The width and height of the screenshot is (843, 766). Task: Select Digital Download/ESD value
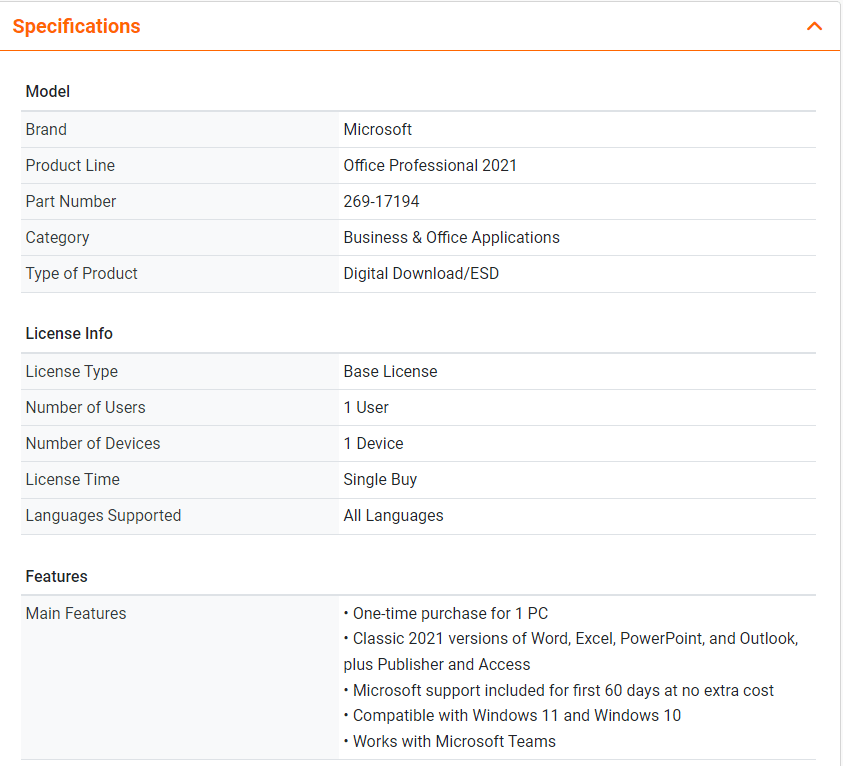(421, 274)
